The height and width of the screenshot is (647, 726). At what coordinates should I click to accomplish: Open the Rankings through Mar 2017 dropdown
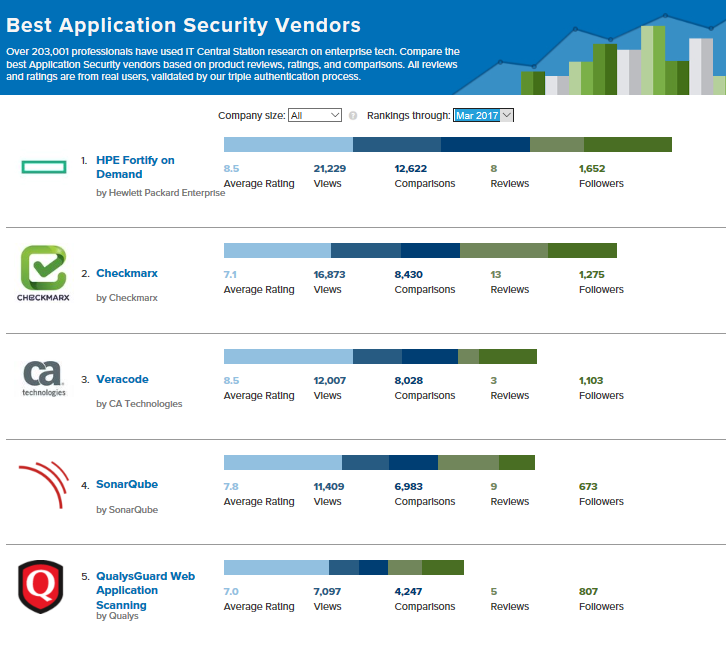coord(483,115)
